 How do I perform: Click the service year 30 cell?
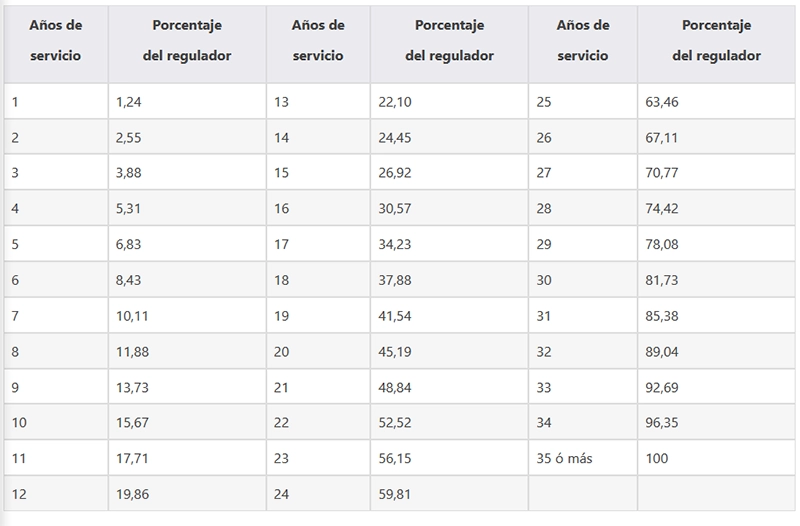pyautogui.click(x=583, y=280)
